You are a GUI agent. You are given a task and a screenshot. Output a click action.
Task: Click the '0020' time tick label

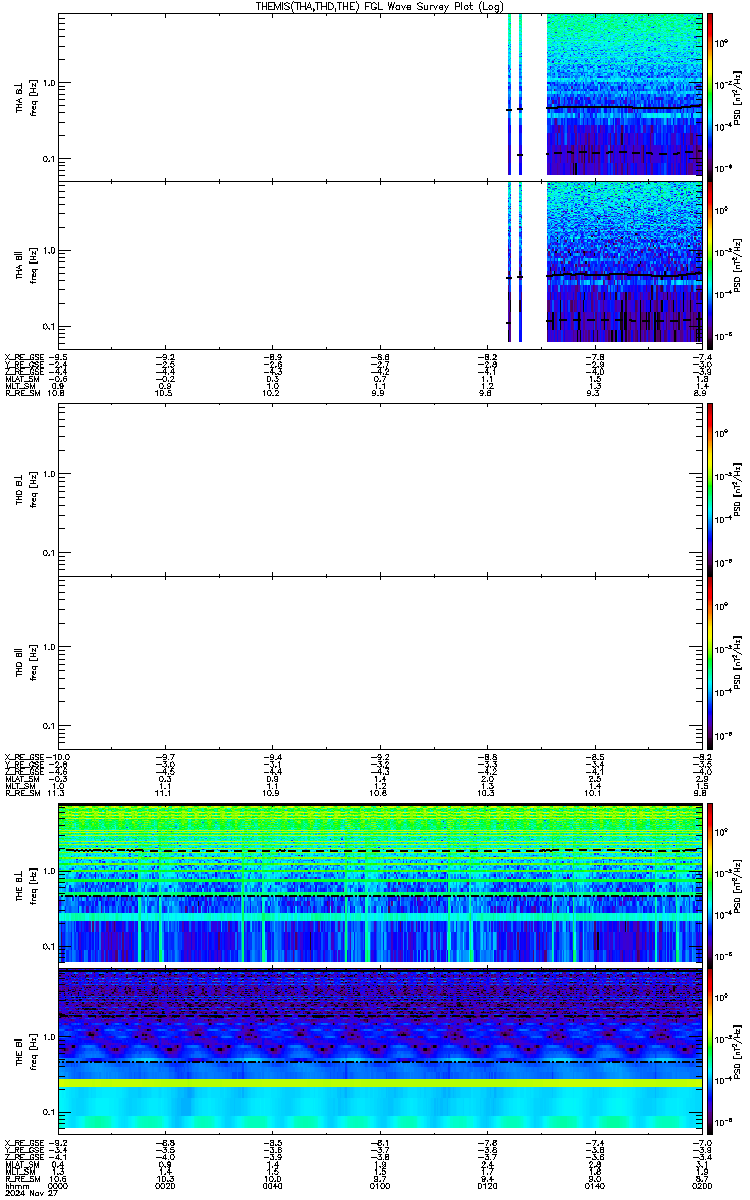point(166,1185)
